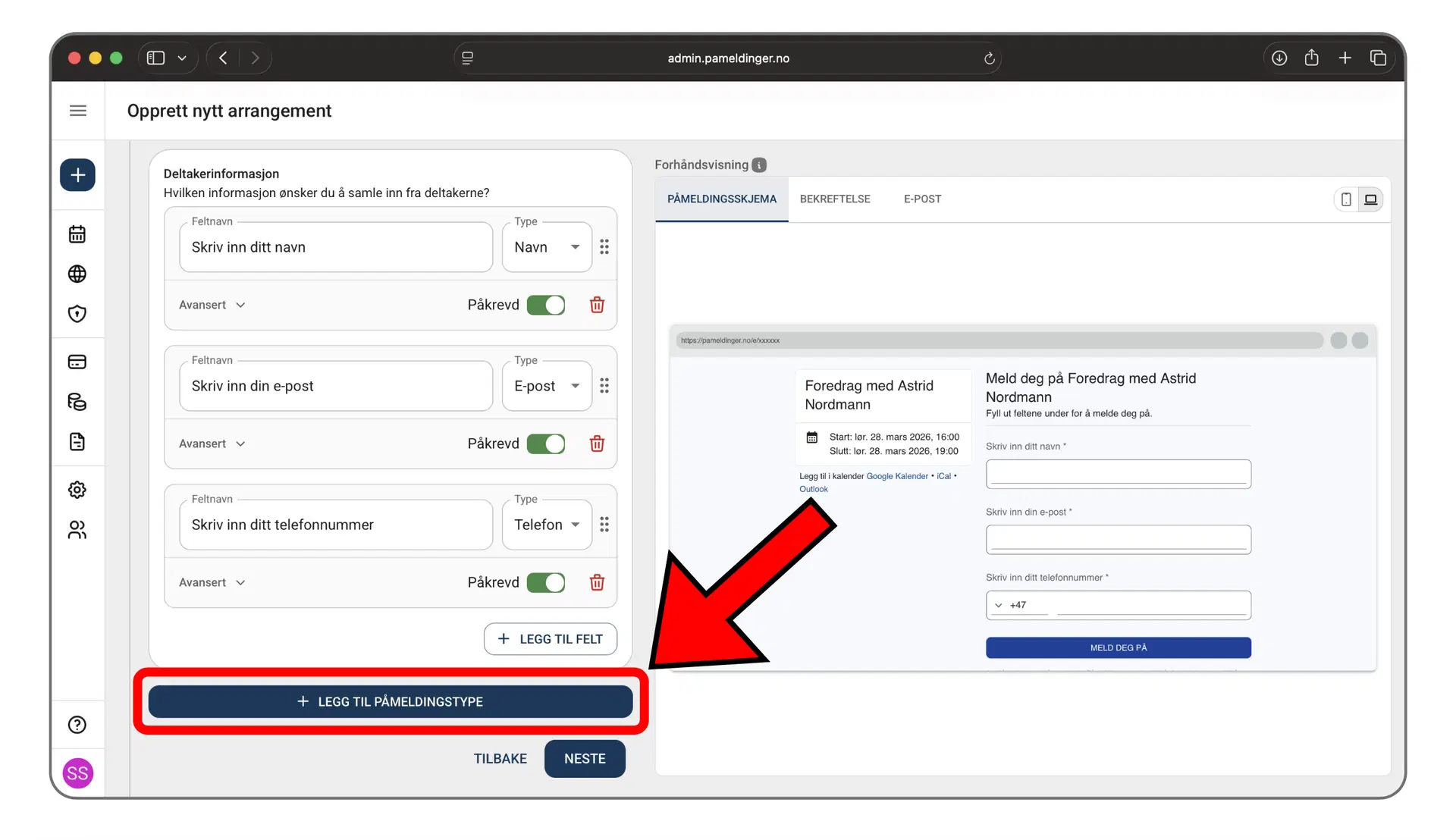
Task: Click the 'Skriv inn ditt navn' Feltnavn input
Action: (336, 247)
